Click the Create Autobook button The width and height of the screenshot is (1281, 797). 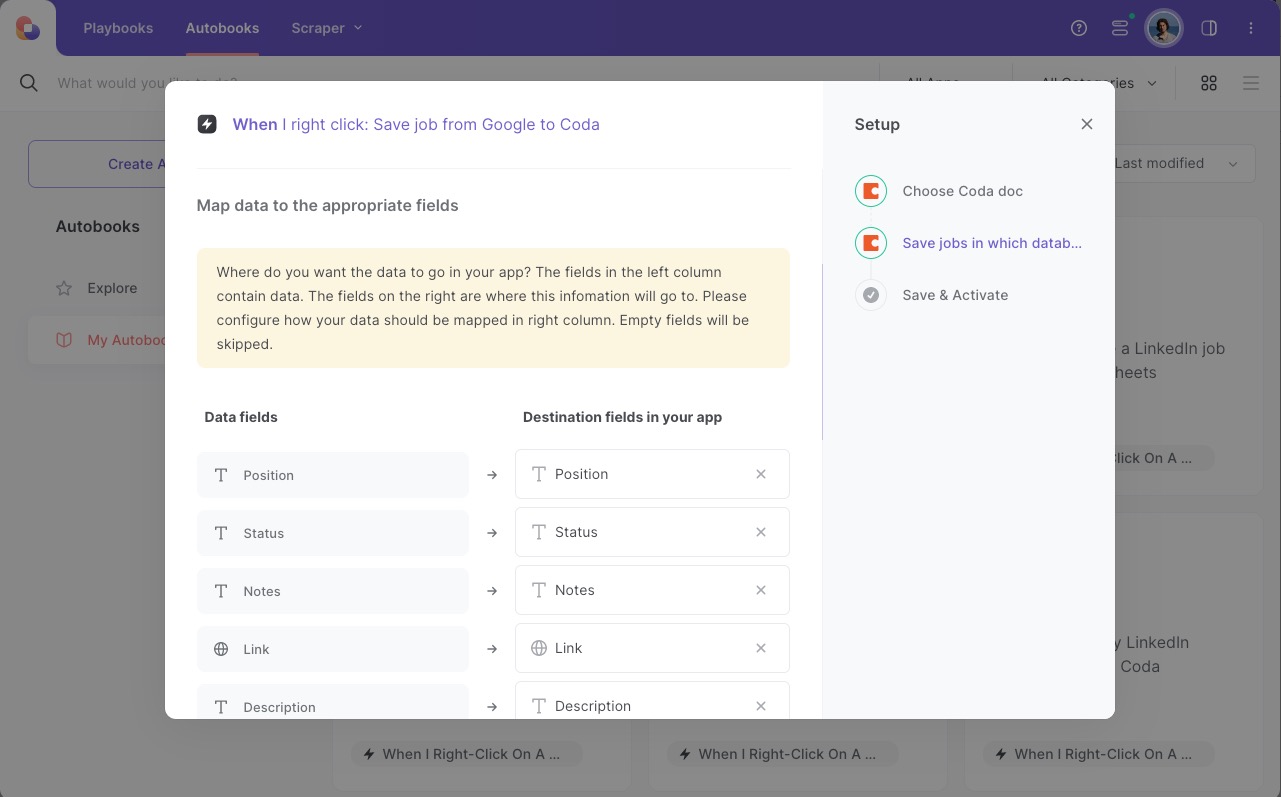[97, 164]
